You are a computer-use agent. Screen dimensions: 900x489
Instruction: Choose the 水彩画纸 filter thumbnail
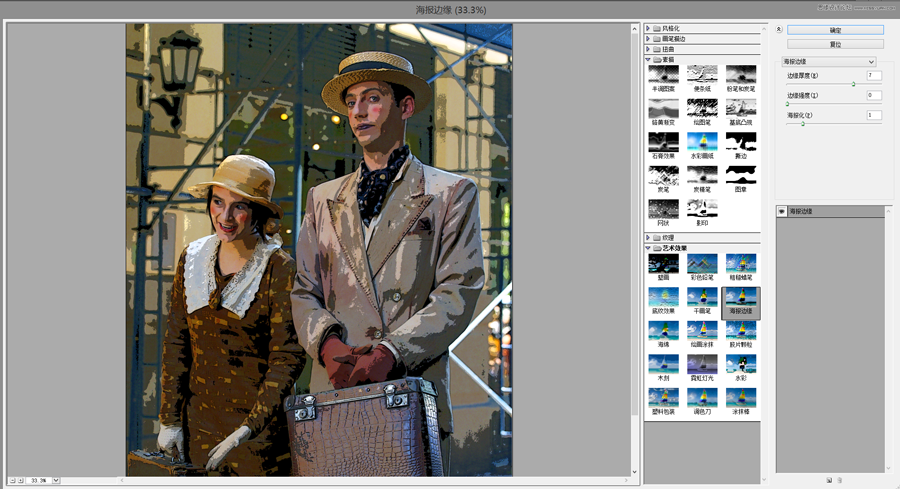(701, 142)
